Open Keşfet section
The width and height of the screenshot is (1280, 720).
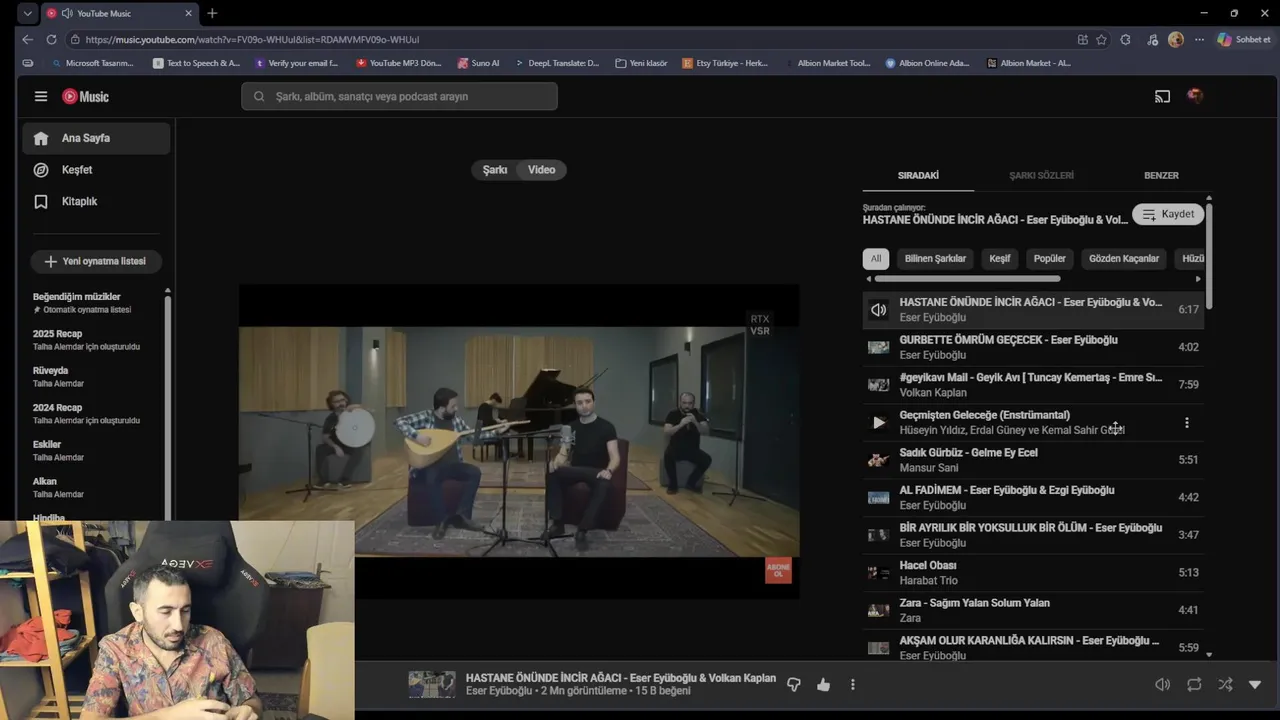point(96,170)
